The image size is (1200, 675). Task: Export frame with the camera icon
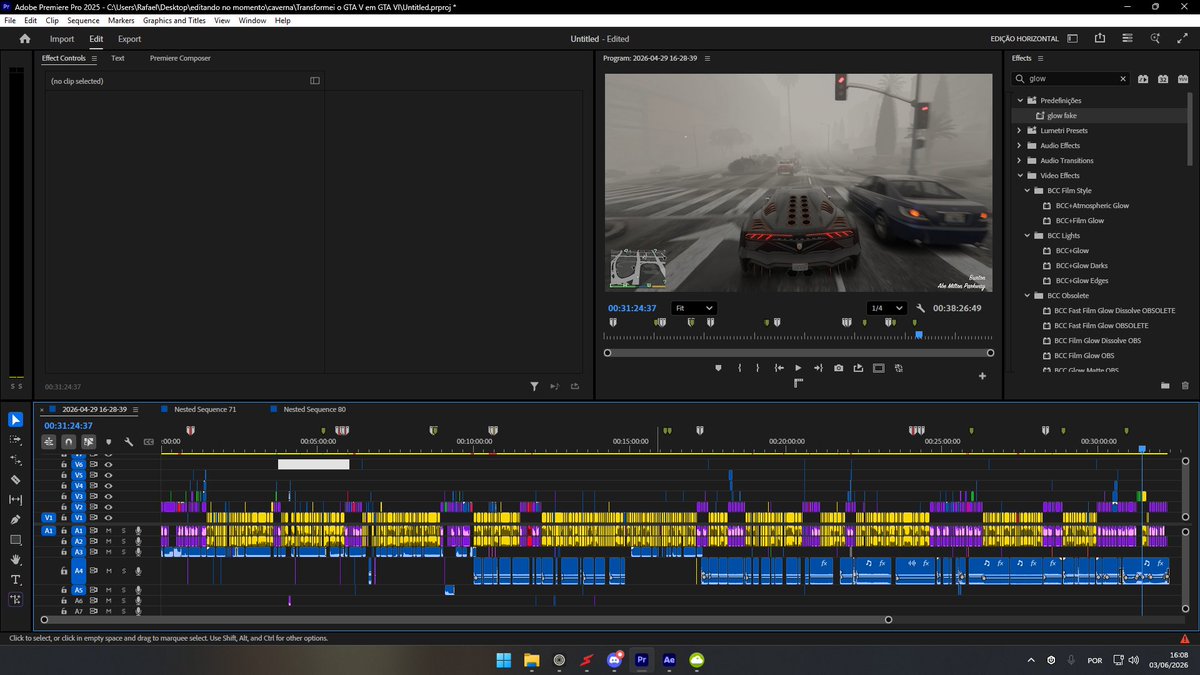[x=838, y=368]
